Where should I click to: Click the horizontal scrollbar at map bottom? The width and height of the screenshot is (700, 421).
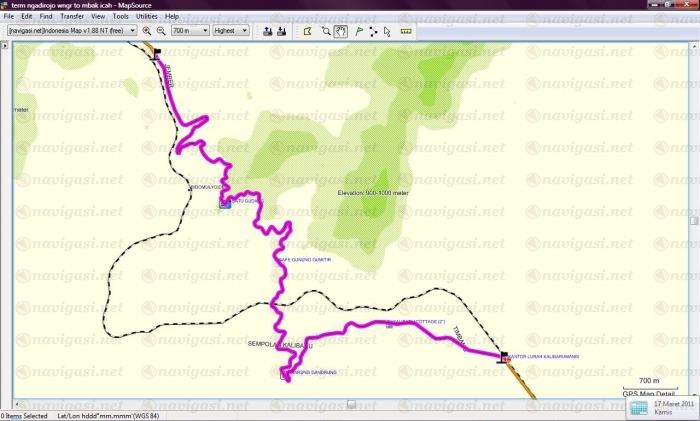coord(350,404)
